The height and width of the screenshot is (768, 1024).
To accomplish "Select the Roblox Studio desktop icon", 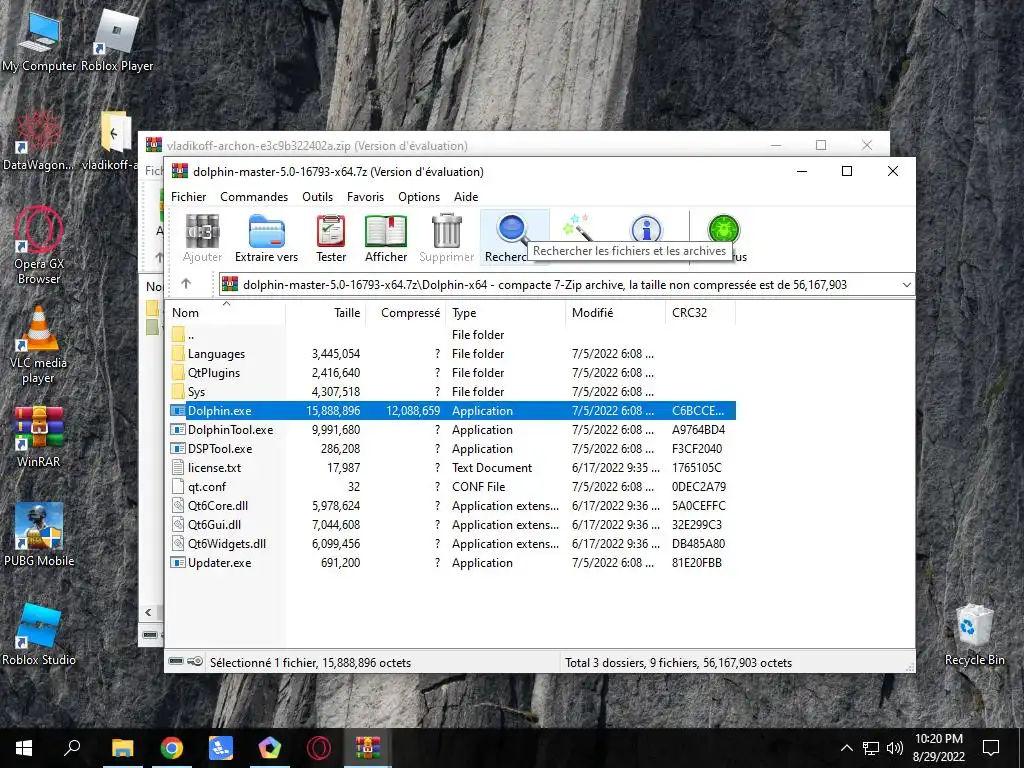I will tap(39, 634).
